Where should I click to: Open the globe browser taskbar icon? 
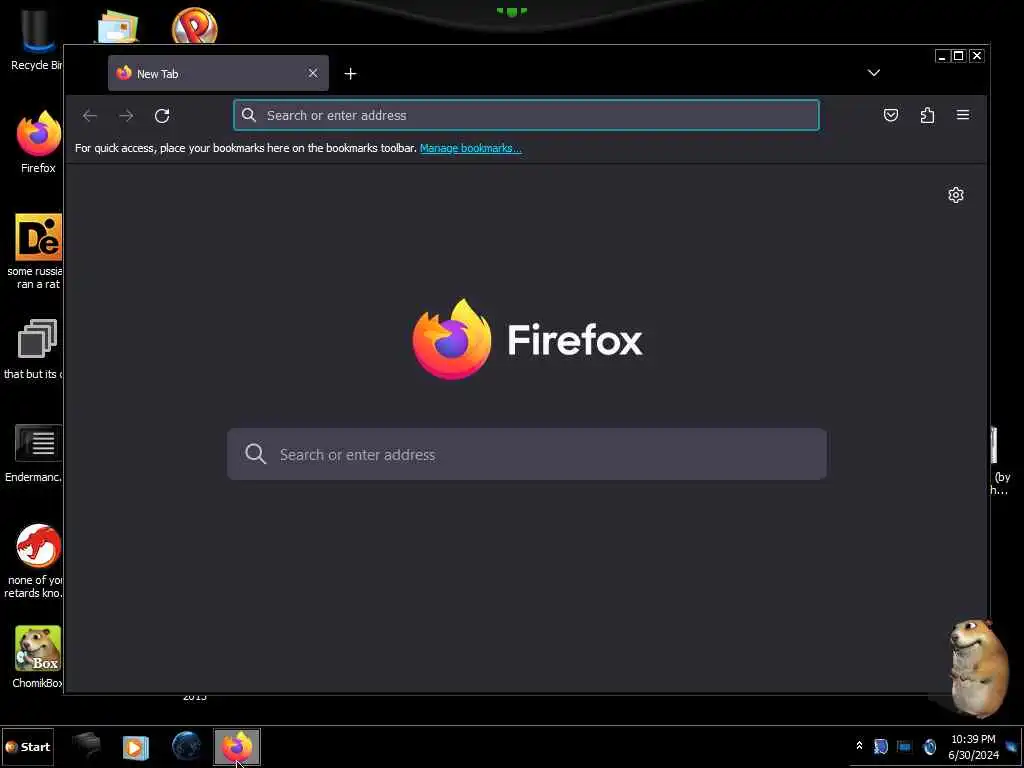[x=186, y=746]
